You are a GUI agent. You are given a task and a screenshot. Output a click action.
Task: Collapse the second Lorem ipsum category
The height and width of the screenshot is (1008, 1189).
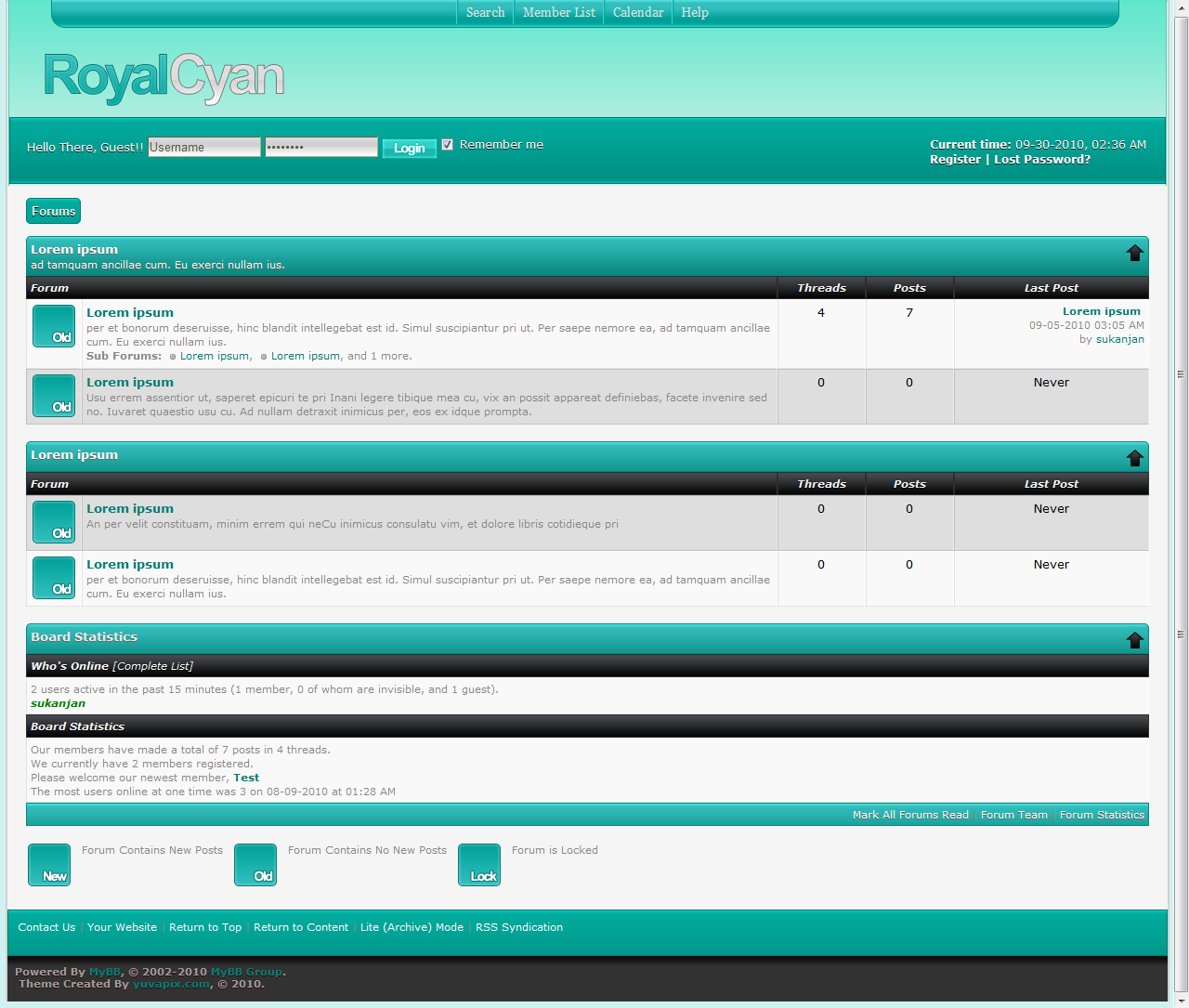tap(1134, 458)
